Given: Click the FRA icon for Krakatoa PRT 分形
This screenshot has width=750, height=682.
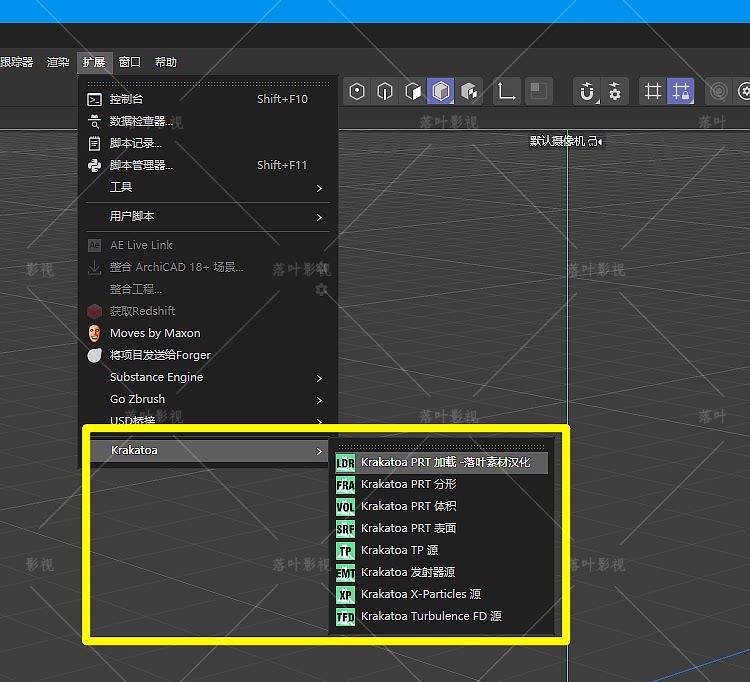Looking at the screenshot, I should (345, 485).
